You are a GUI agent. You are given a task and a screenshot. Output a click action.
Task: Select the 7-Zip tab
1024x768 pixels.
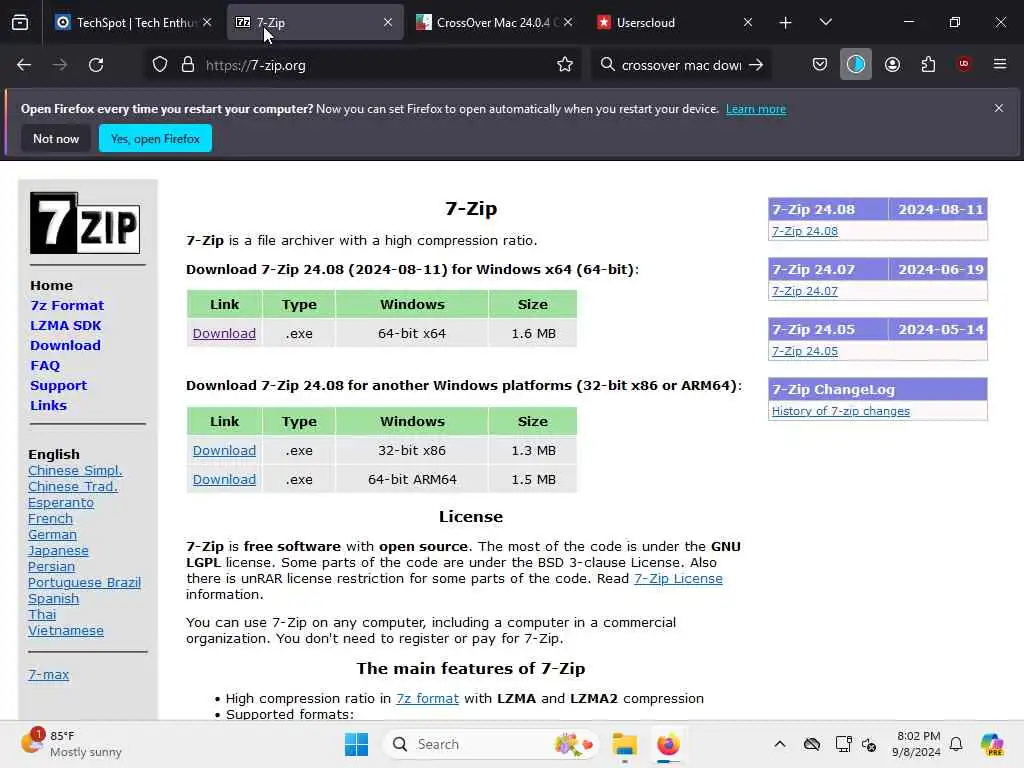point(315,22)
